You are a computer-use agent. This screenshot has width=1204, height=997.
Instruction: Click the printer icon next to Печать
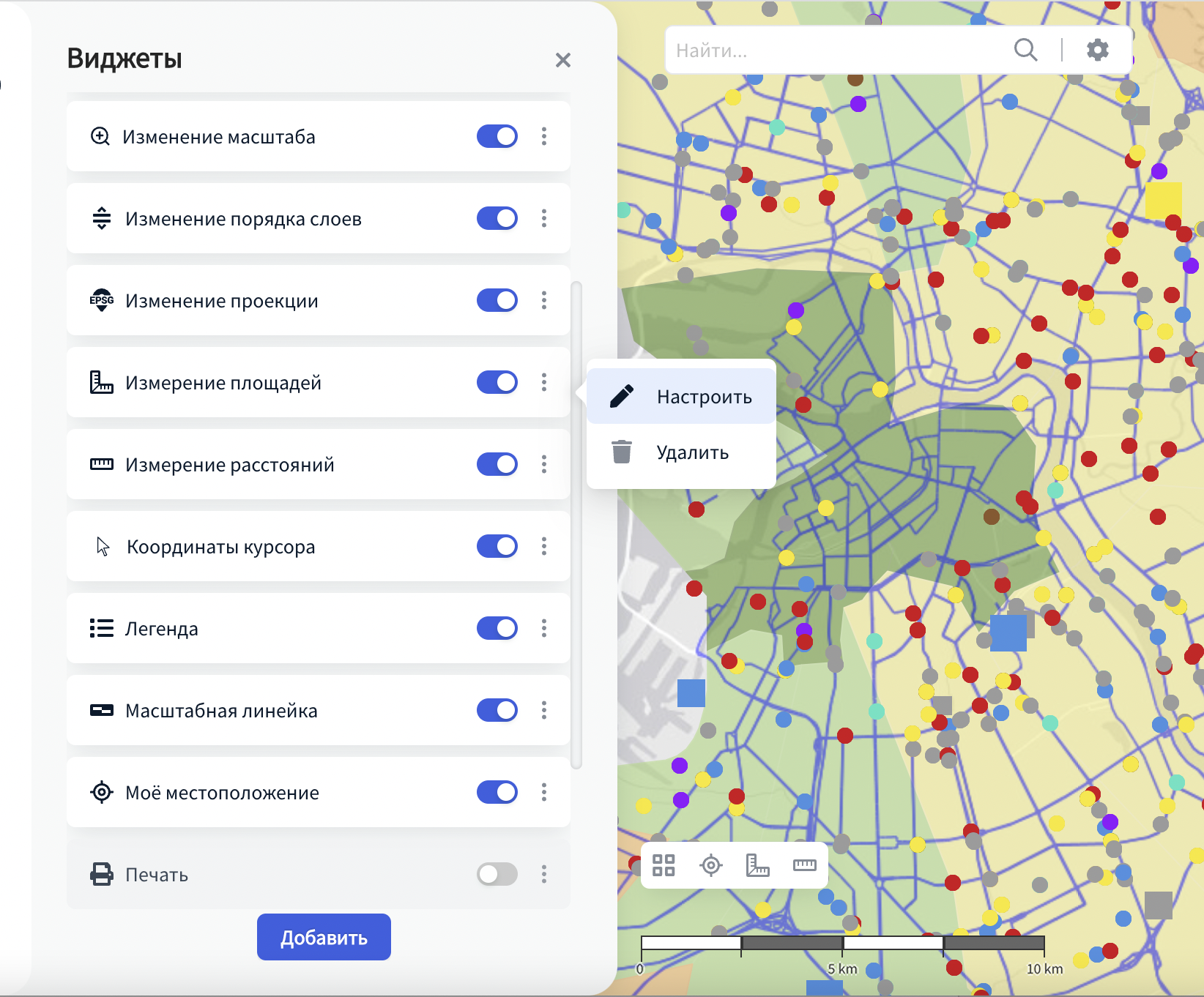coord(102,875)
